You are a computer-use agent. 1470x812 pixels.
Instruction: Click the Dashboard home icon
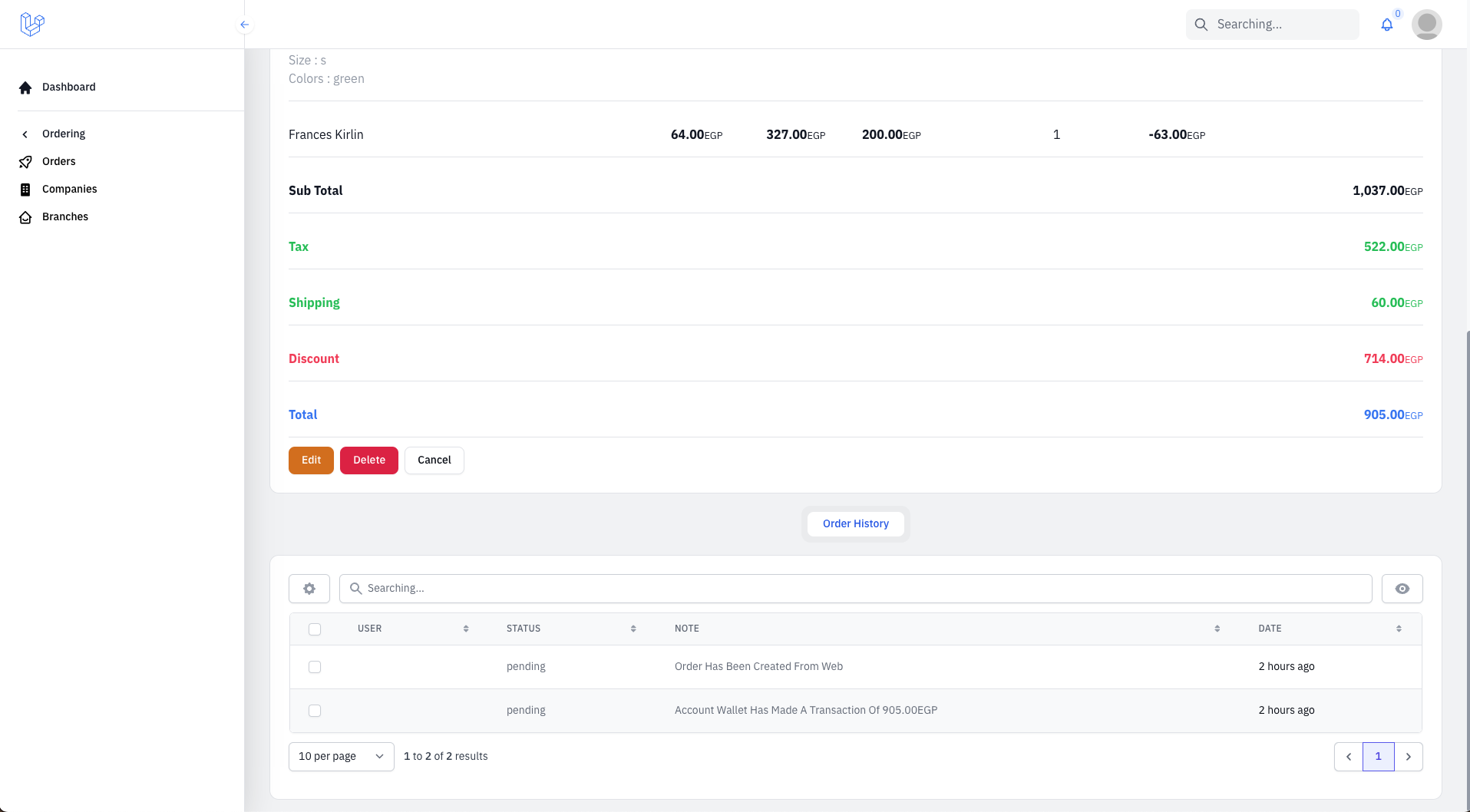25,87
